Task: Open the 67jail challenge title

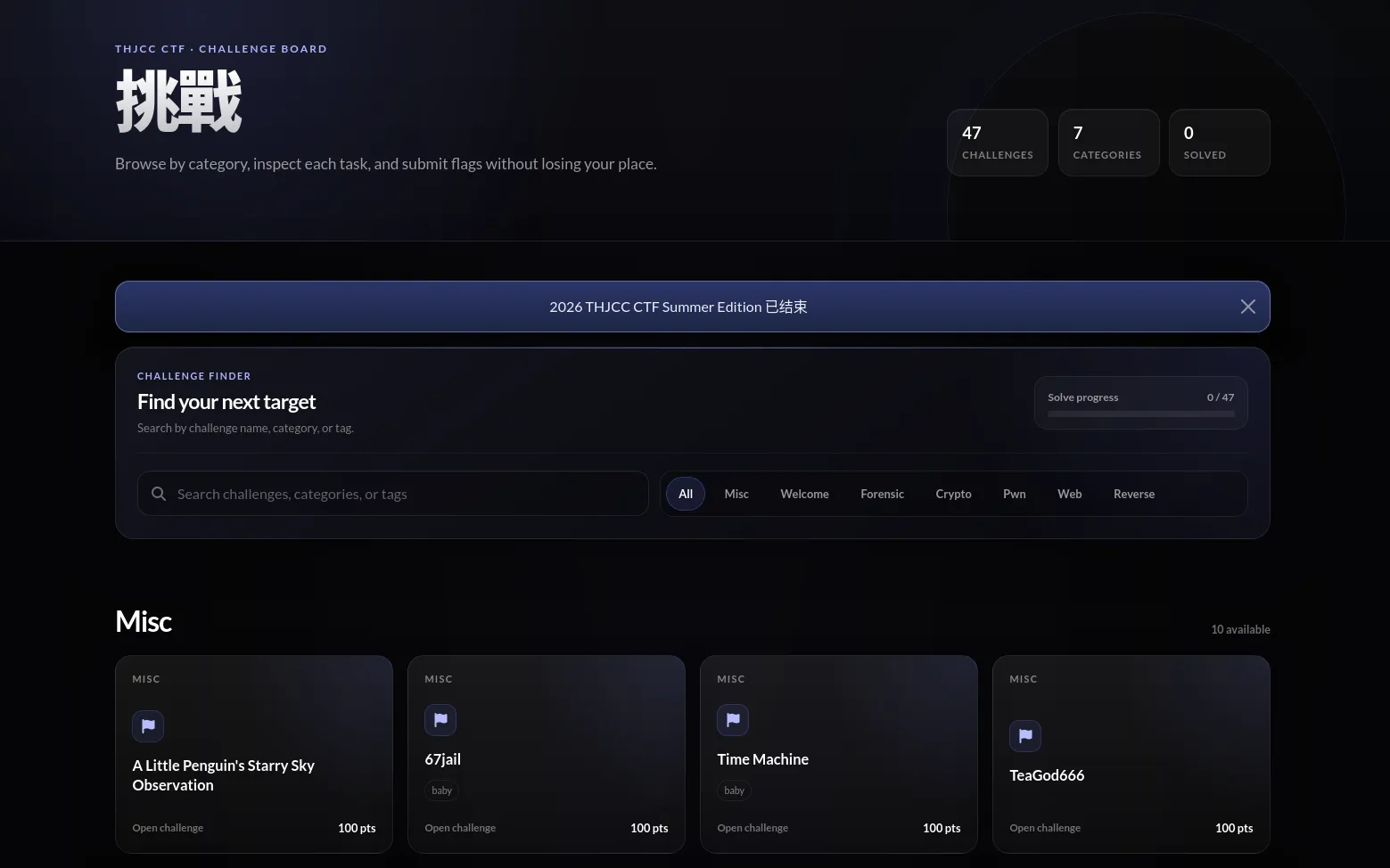Action: 443,759
